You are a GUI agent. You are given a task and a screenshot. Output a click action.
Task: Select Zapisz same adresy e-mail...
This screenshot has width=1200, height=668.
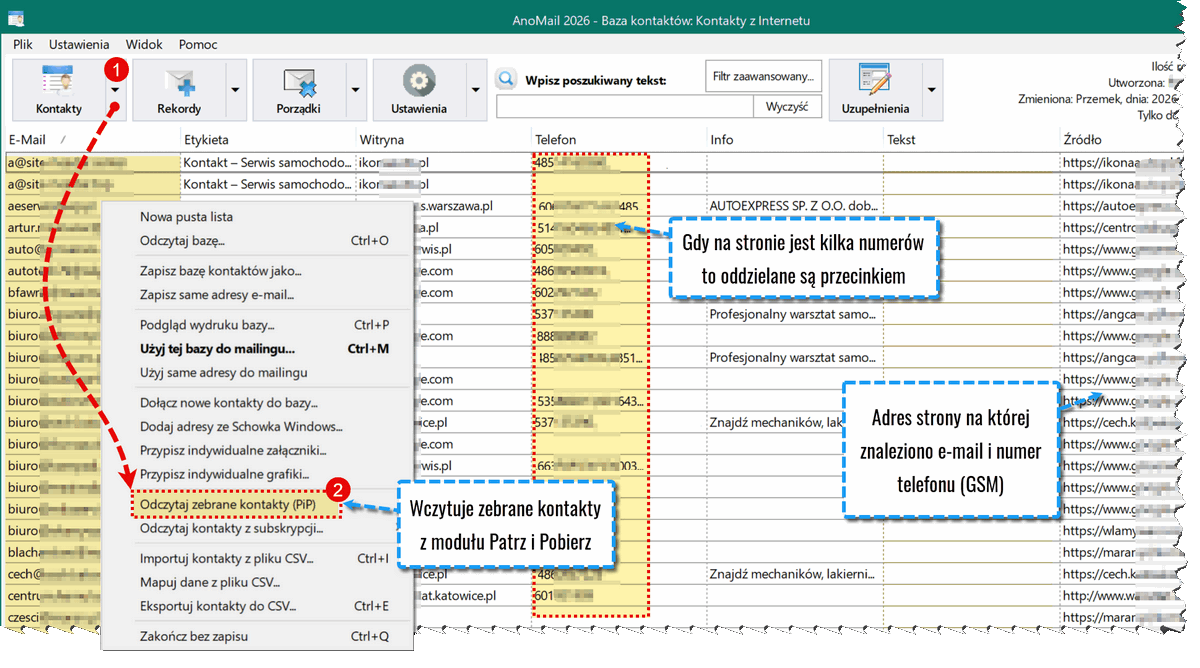point(258,295)
